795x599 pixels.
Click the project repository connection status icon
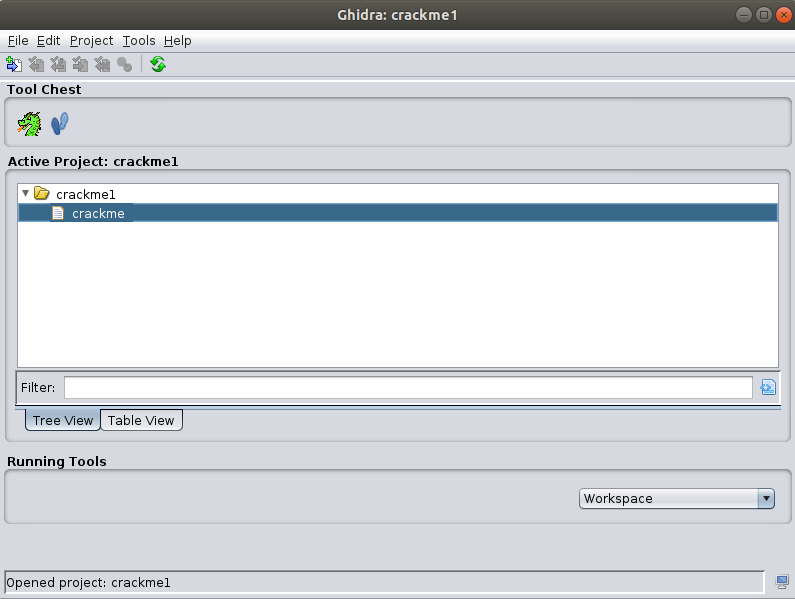(782, 582)
